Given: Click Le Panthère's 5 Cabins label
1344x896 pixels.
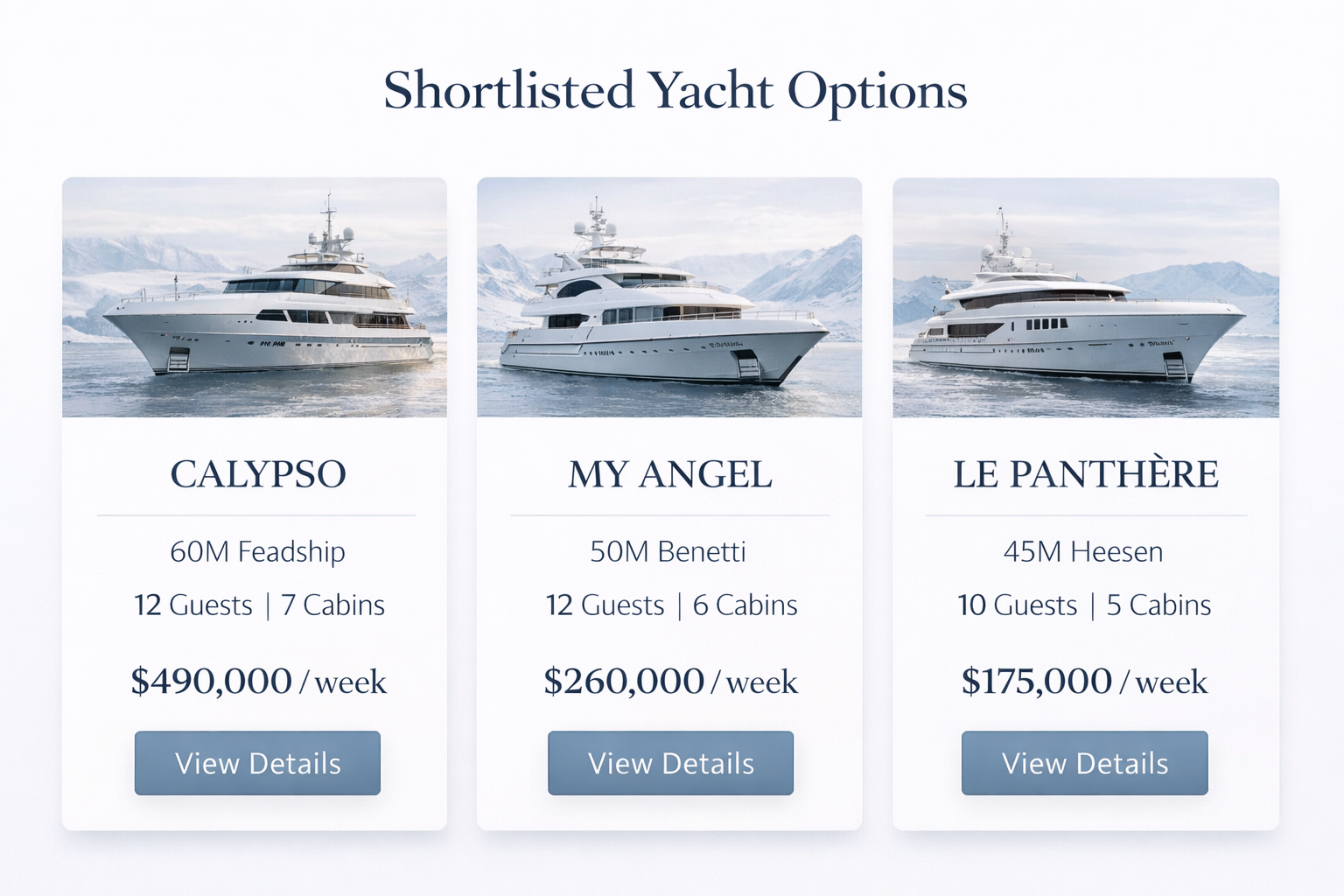Looking at the screenshot, I should [x=1158, y=605].
